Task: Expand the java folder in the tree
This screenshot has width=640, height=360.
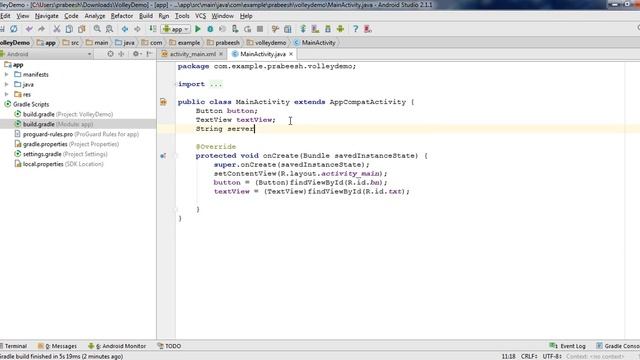Action: (x=7, y=84)
